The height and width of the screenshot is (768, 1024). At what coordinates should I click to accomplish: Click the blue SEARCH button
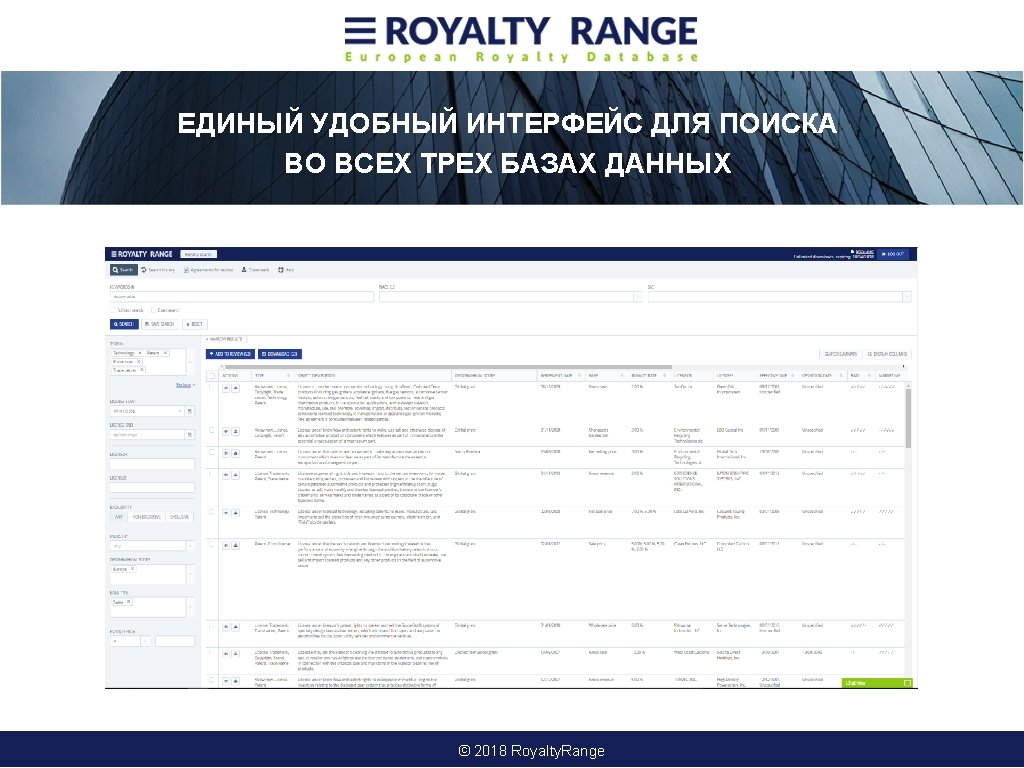(124, 324)
